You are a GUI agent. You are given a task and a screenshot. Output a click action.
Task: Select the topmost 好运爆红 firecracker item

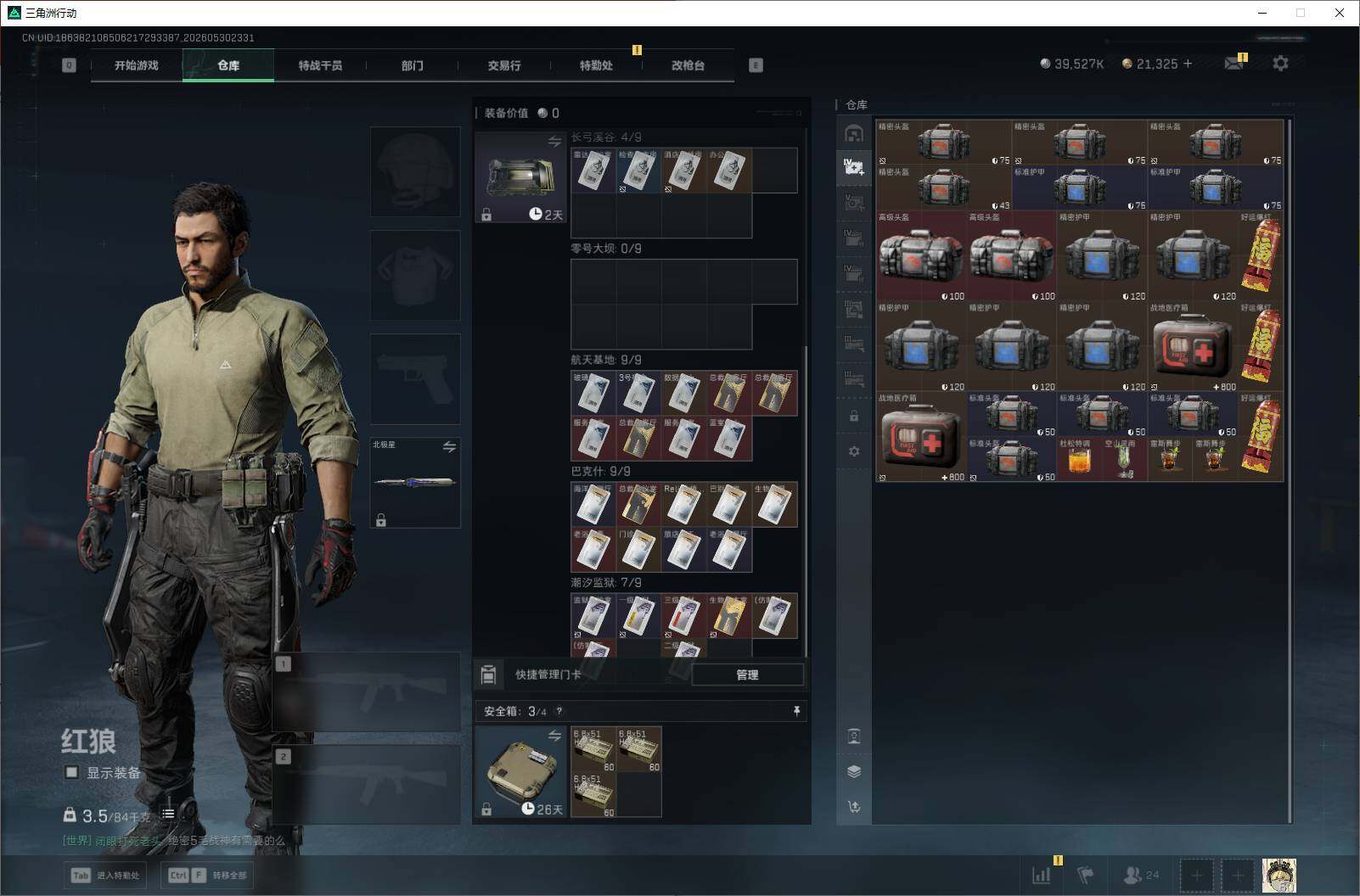click(1261, 255)
